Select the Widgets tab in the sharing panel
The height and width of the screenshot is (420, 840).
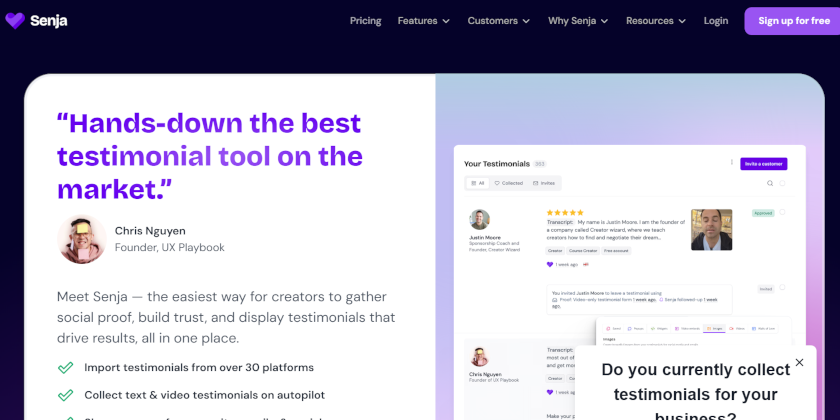(x=659, y=328)
